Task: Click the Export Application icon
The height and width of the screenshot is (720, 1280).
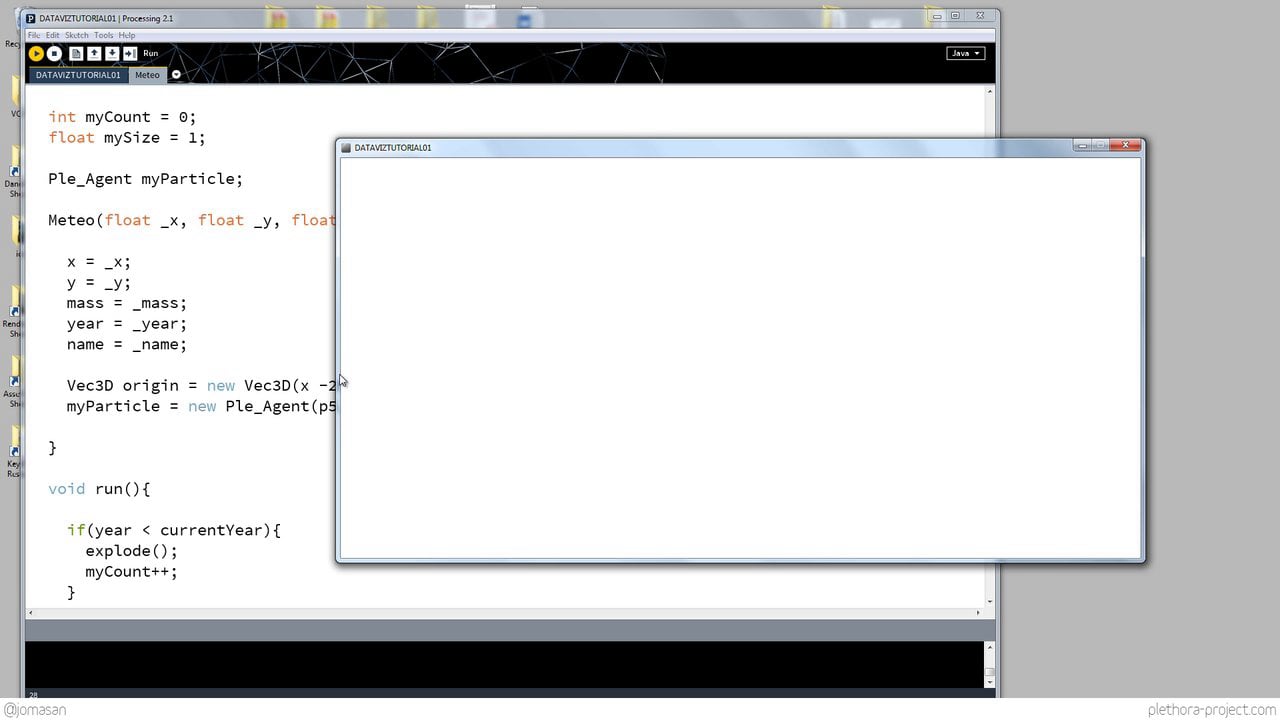Action: pyautogui.click(x=130, y=53)
